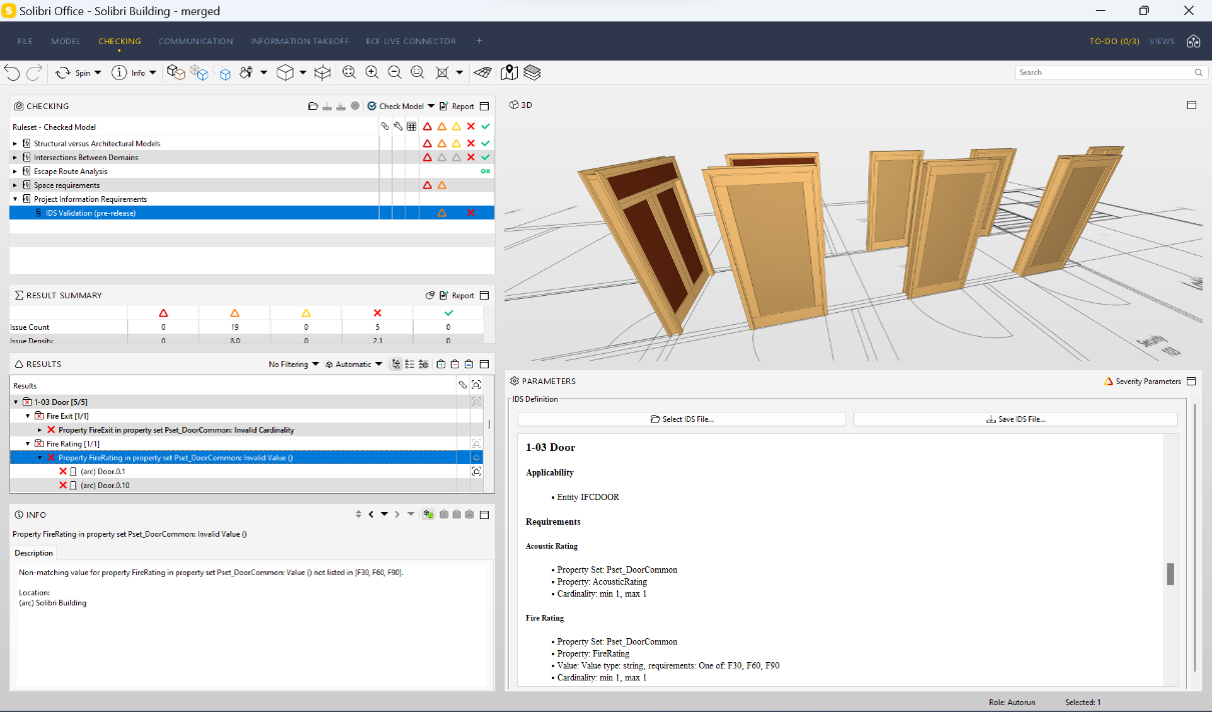The image size is (1216, 715).
Task: Click the Solibri house icon at top right
Action: [1193, 41]
